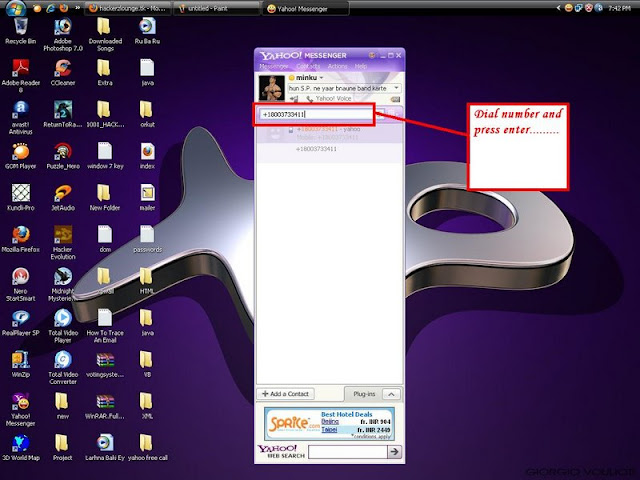The image size is (640, 480).
Task: Select the Larhna Bali Ey media file
Action: point(105,447)
